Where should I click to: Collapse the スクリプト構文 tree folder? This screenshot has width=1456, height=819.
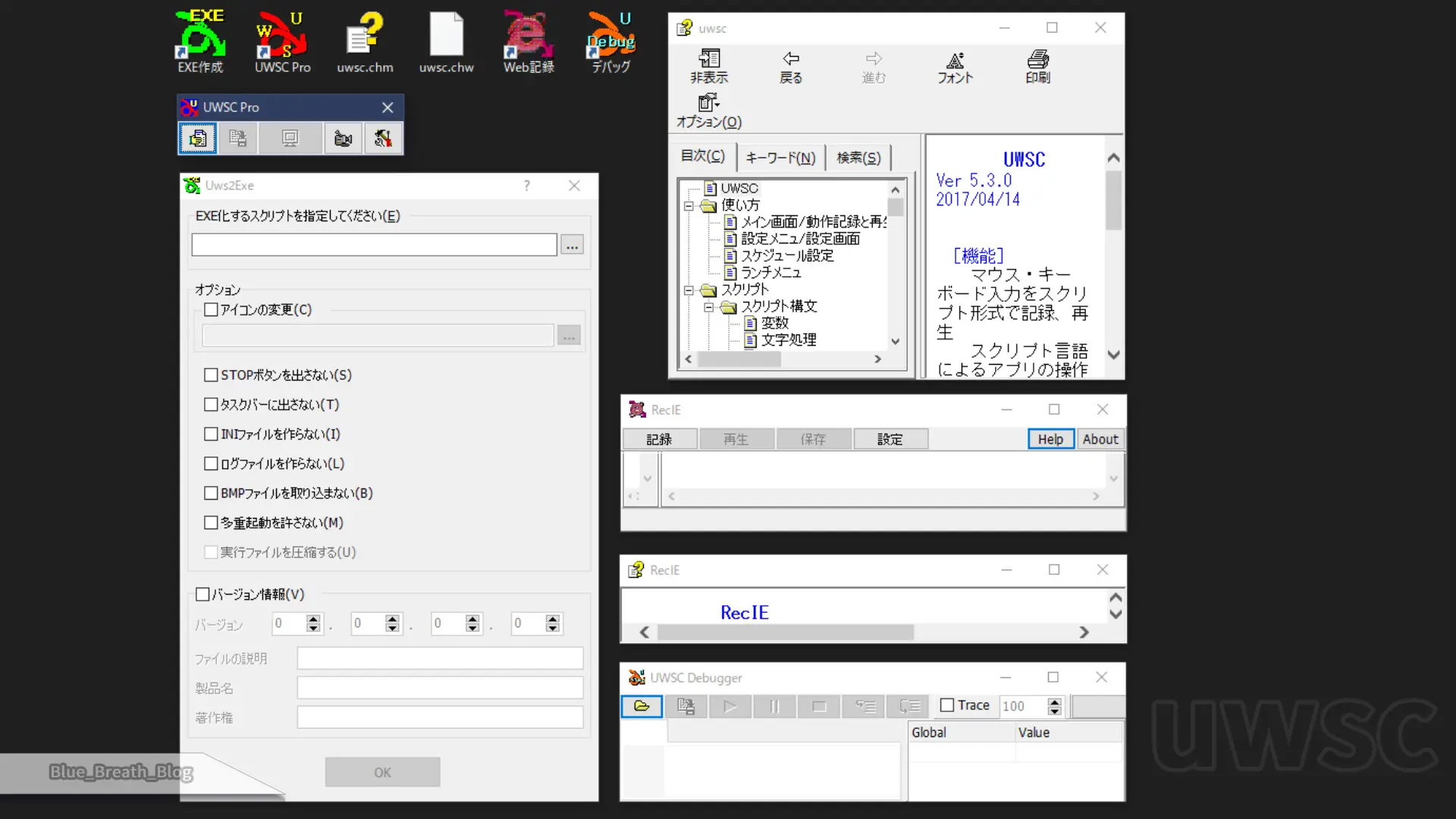click(708, 307)
